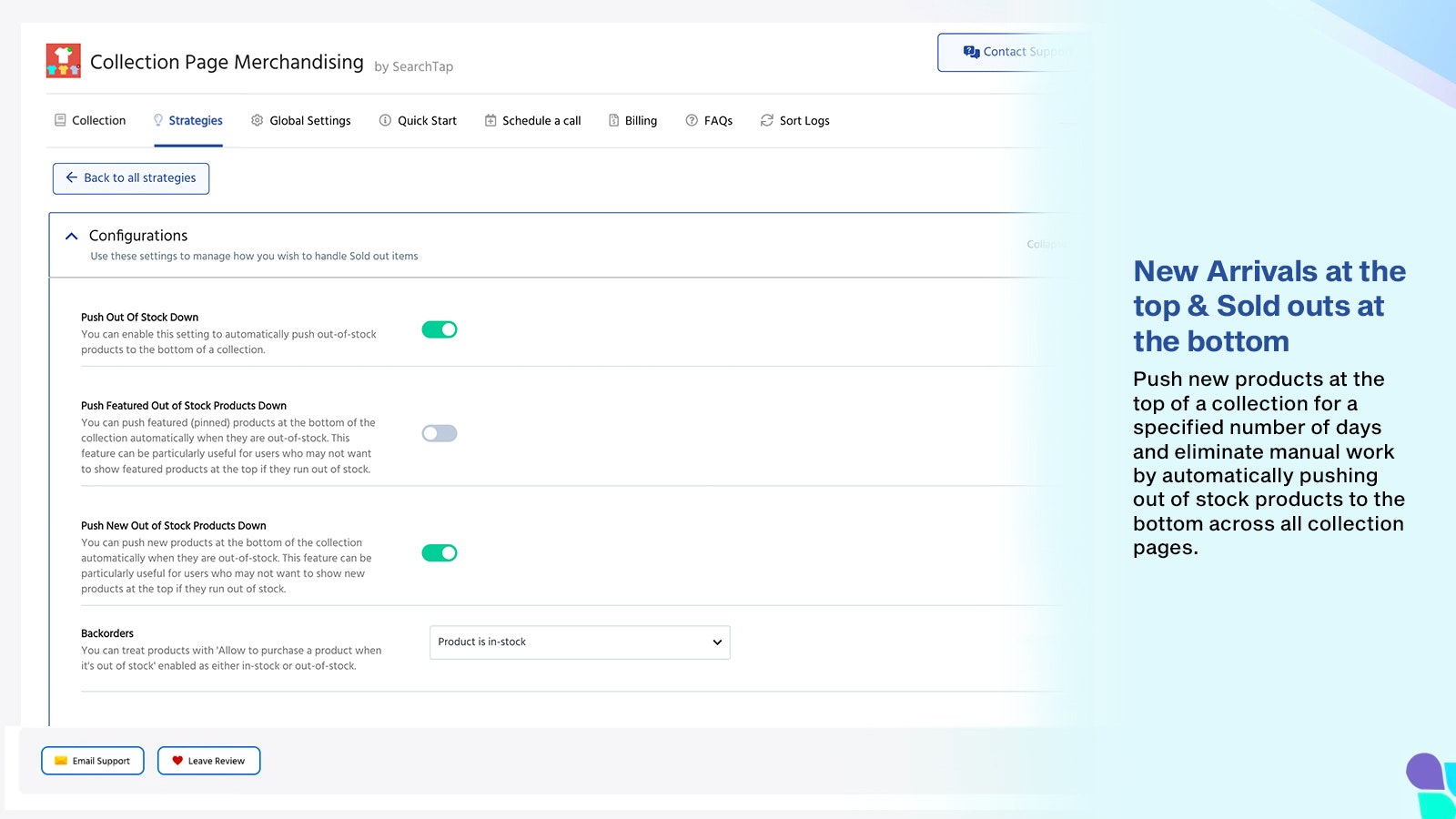
Task: Click the Configurations heading text
Action: pos(138,236)
